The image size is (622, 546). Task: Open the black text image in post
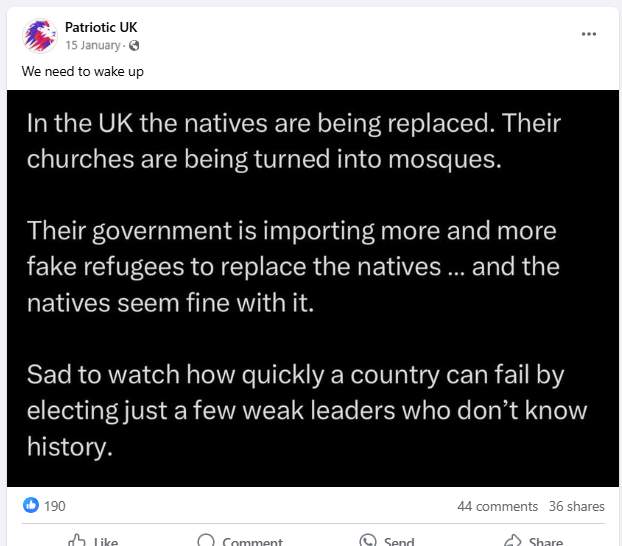coord(311,288)
